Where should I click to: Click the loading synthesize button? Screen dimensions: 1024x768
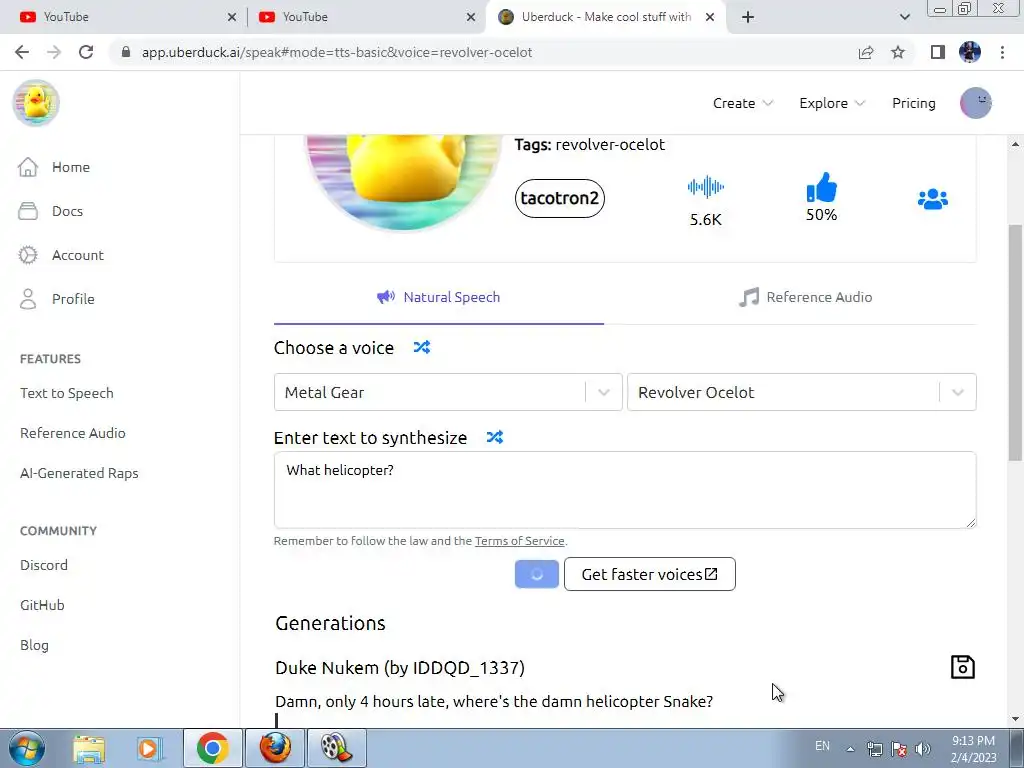tap(537, 574)
